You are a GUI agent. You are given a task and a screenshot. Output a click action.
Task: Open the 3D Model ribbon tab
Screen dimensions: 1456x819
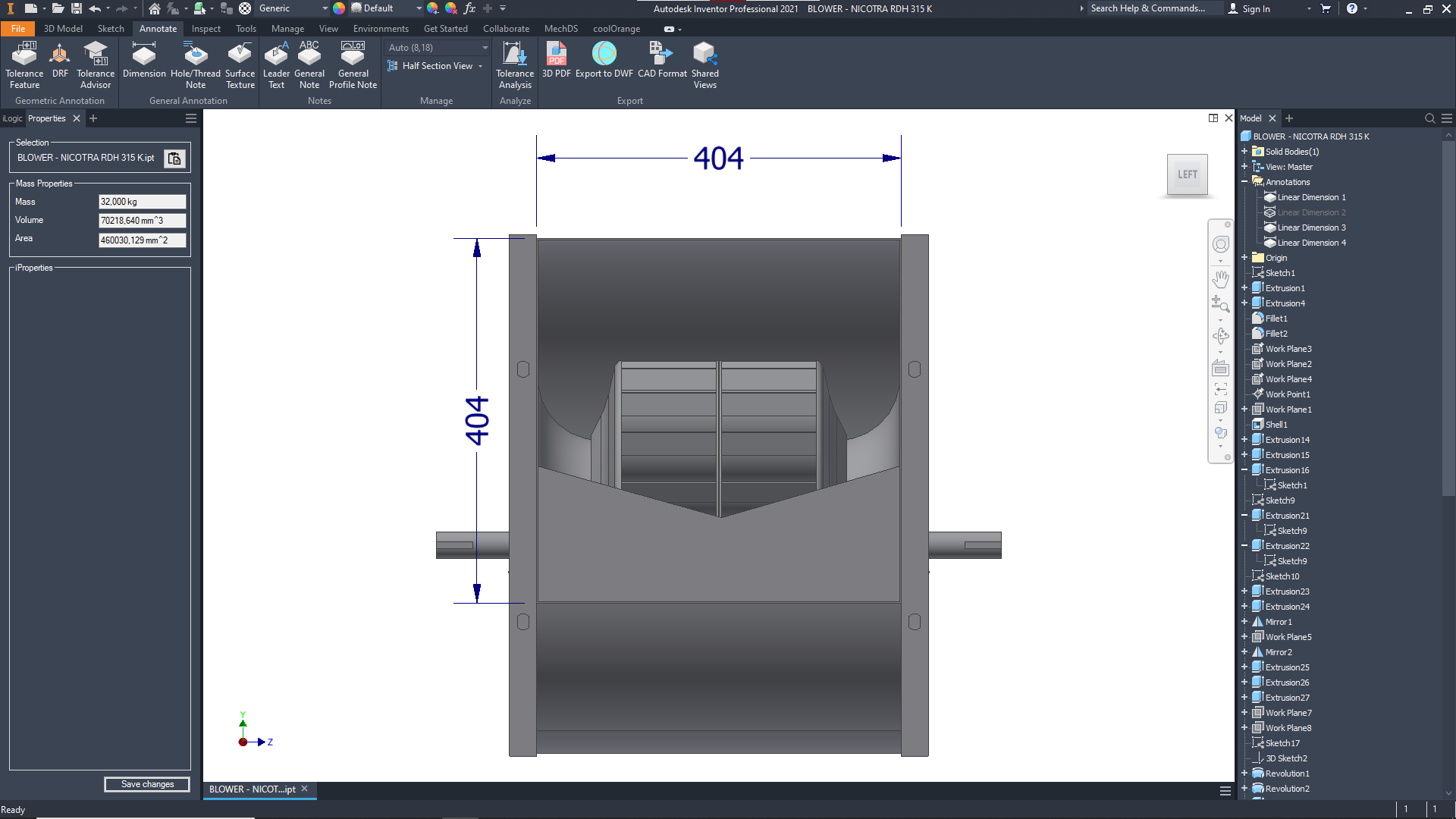coord(63,29)
